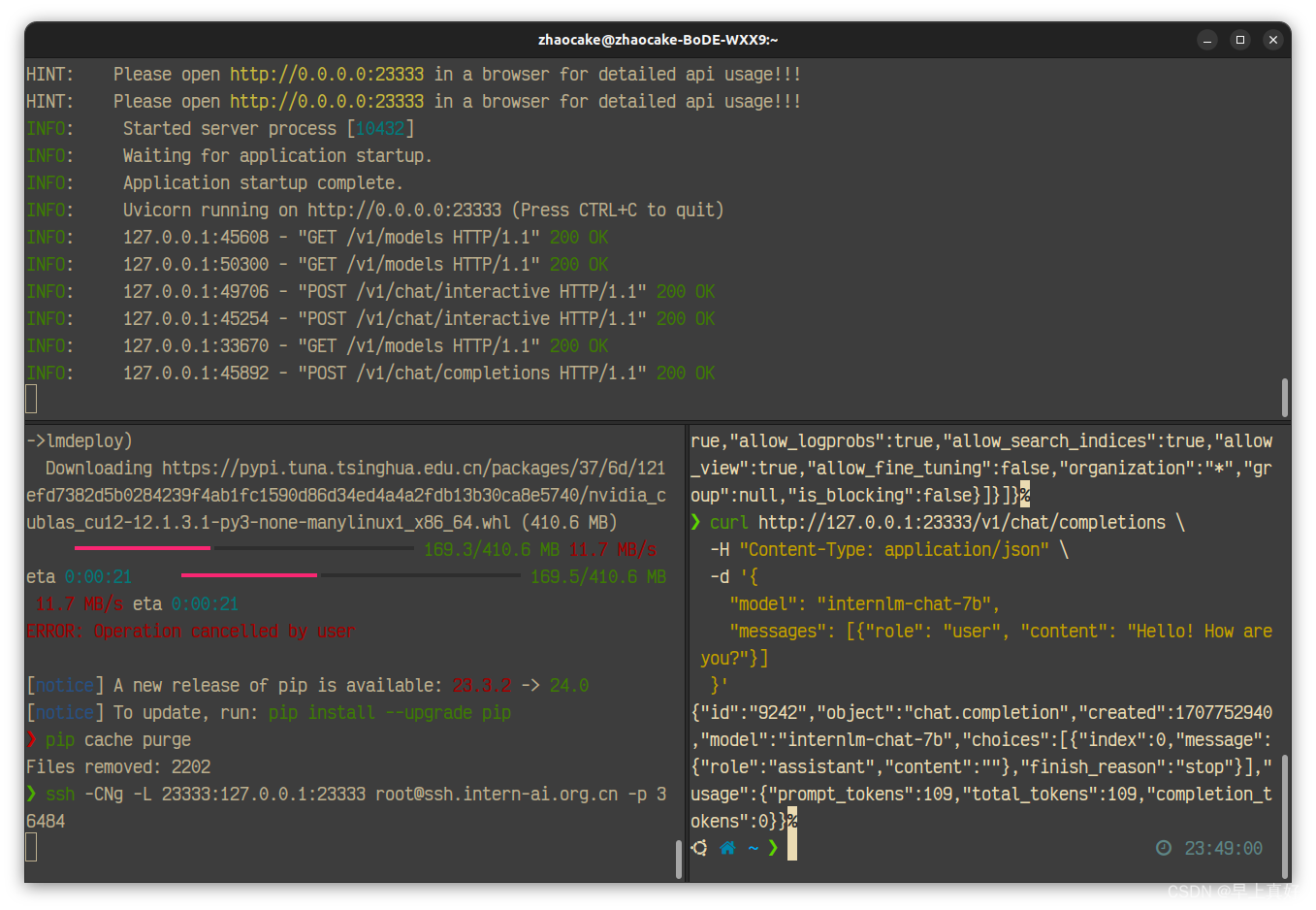Click the Ubuntu logo icon in the prompt
The image size is (1316, 910).
click(699, 848)
